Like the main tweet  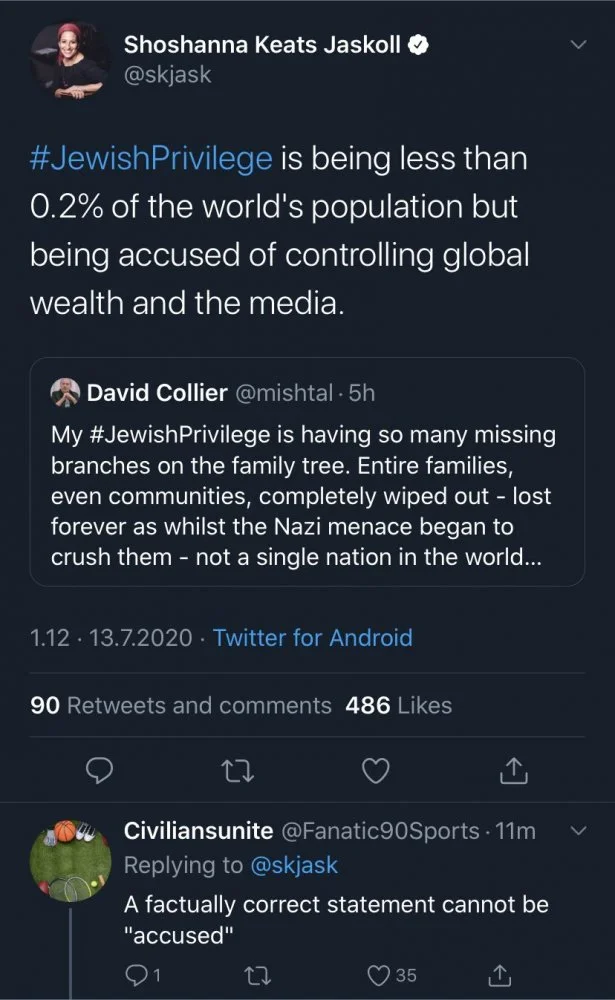point(374,770)
